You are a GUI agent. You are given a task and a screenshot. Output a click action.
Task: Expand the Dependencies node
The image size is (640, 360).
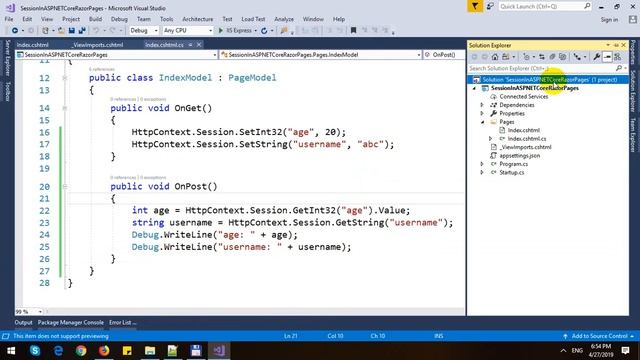click(482, 105)
